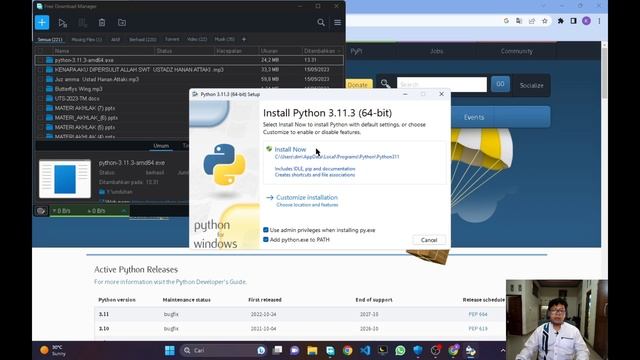The height and width of the screenshot is (360, 640).
Task: Open the Events menu on python.org
Action: click(473, 117)
